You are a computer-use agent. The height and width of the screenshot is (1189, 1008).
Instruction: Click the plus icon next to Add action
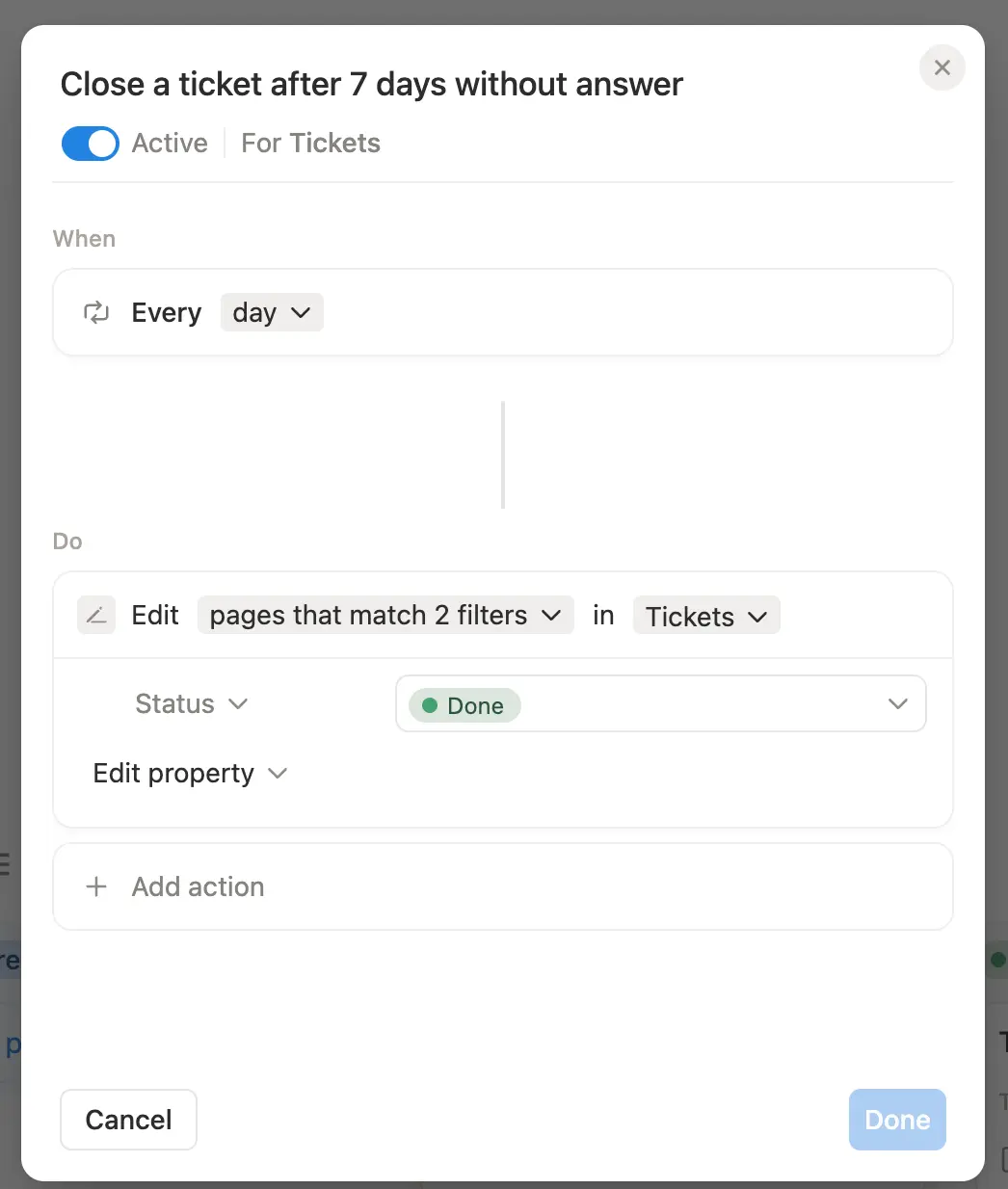[x=96, y=886]
